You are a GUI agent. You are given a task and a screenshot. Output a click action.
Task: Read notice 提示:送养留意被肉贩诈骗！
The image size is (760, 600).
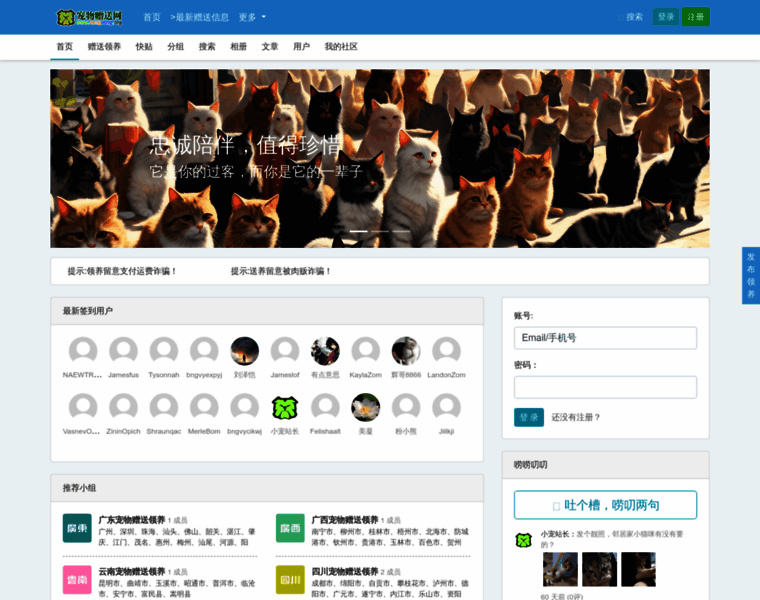[x=281, y=271]
